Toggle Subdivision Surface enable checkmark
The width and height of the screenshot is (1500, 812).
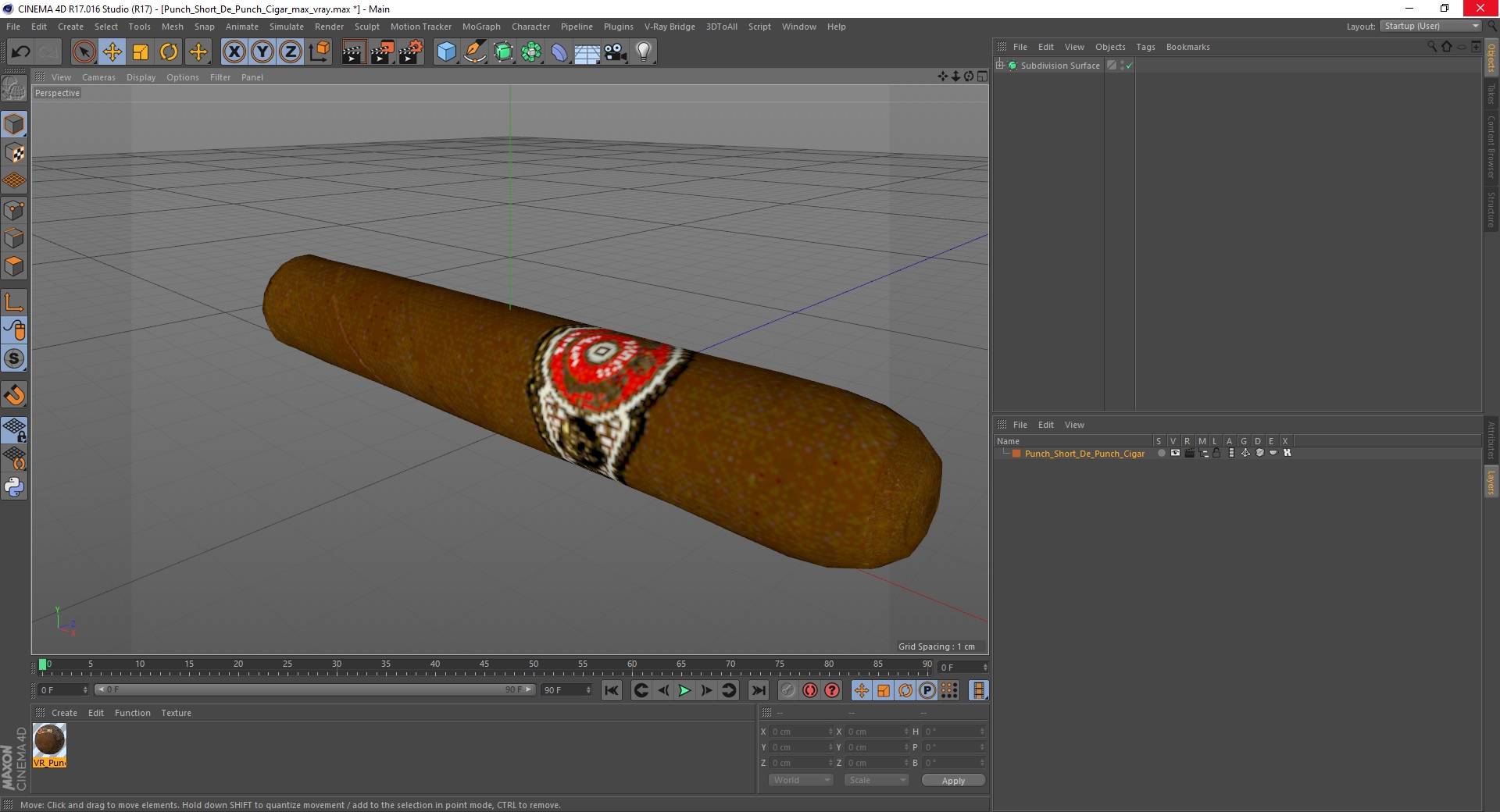coord(1129,66)
